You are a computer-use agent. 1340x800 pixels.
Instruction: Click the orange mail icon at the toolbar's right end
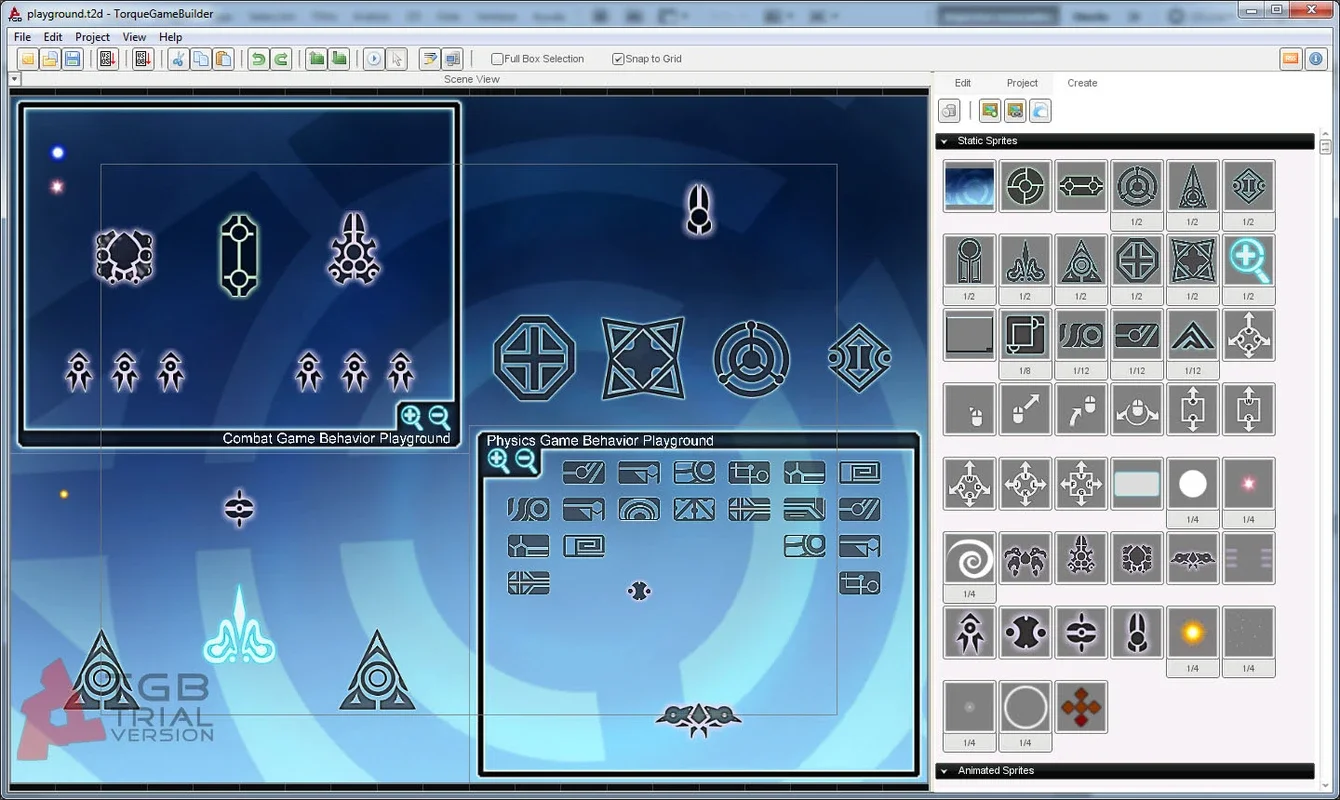coord(1291,59)
